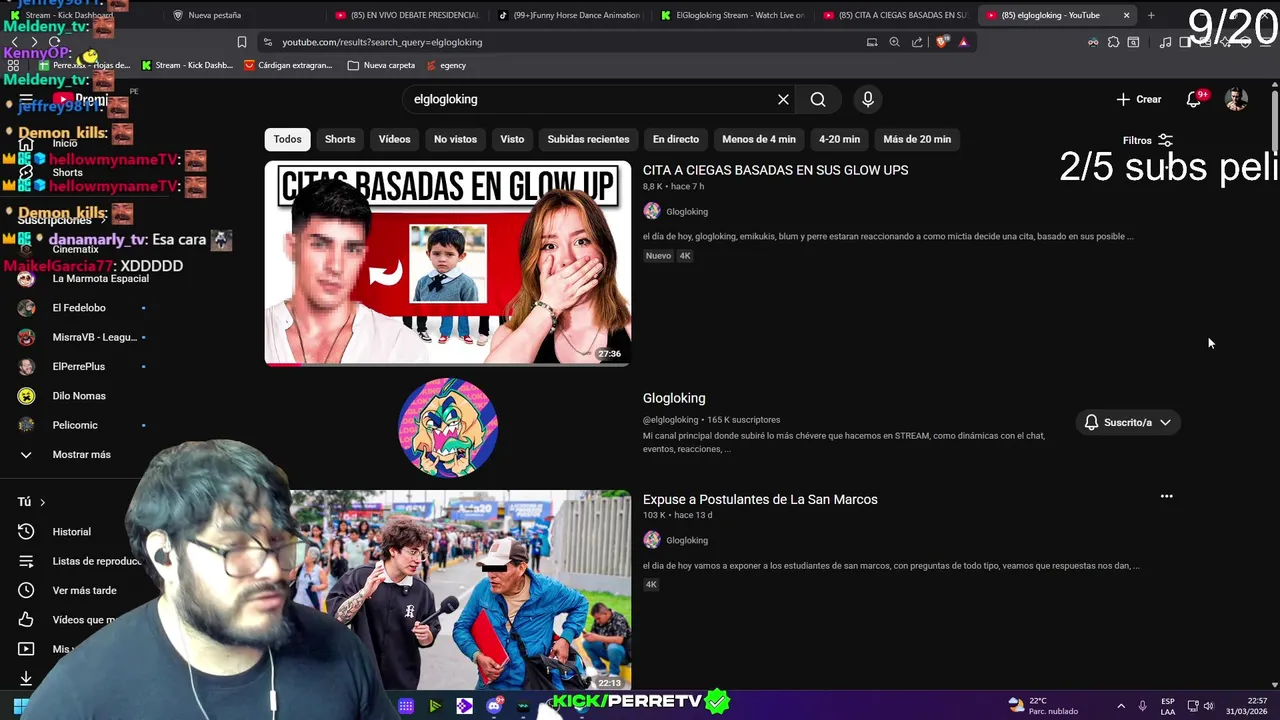Click the browser zoom magnifier icon
This screenshot has height=720, width=1280.
pyautogui.click(x=894, y=42)
